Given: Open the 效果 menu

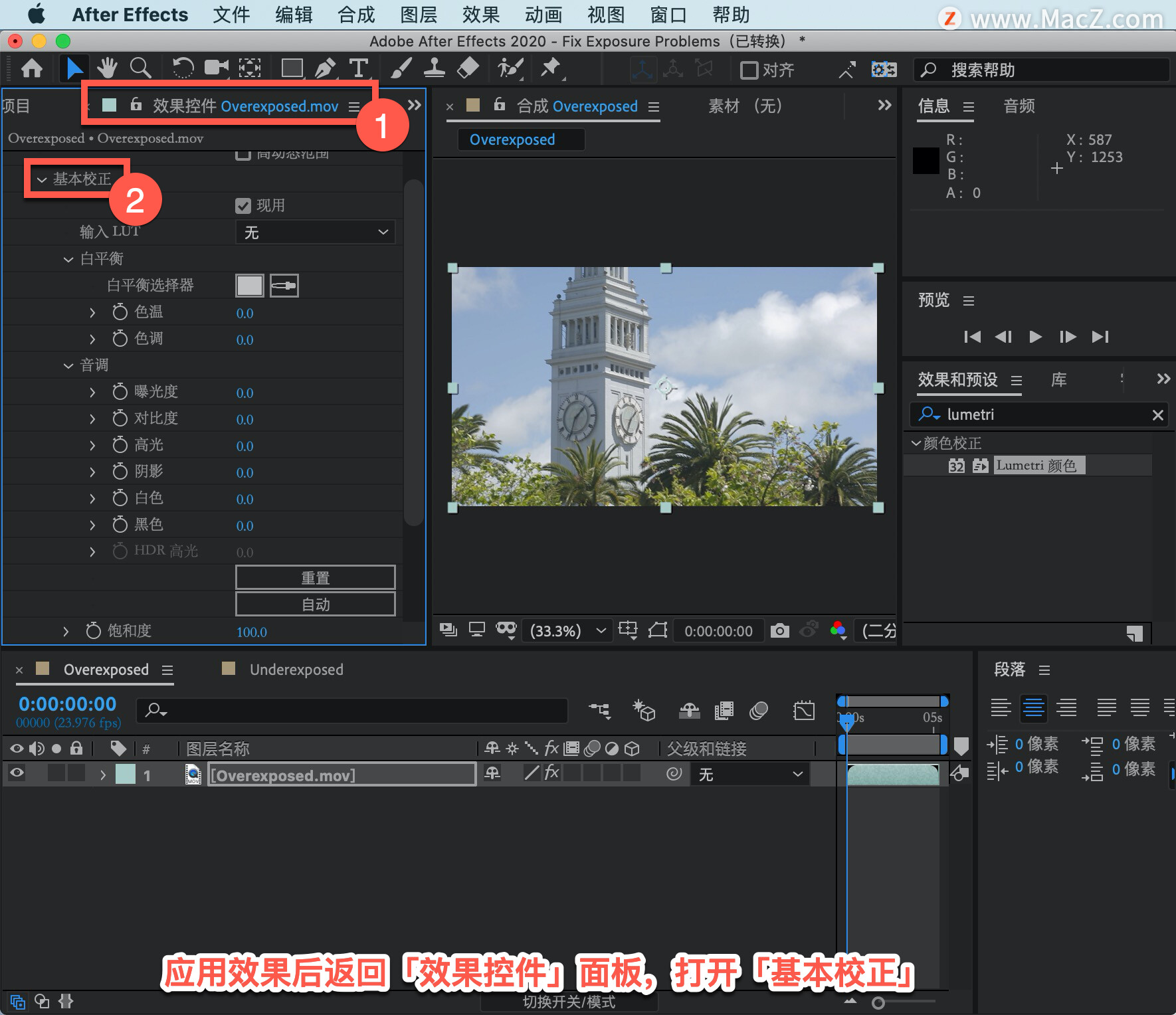Looking at the screenshot, I should [x=481, y=15].
